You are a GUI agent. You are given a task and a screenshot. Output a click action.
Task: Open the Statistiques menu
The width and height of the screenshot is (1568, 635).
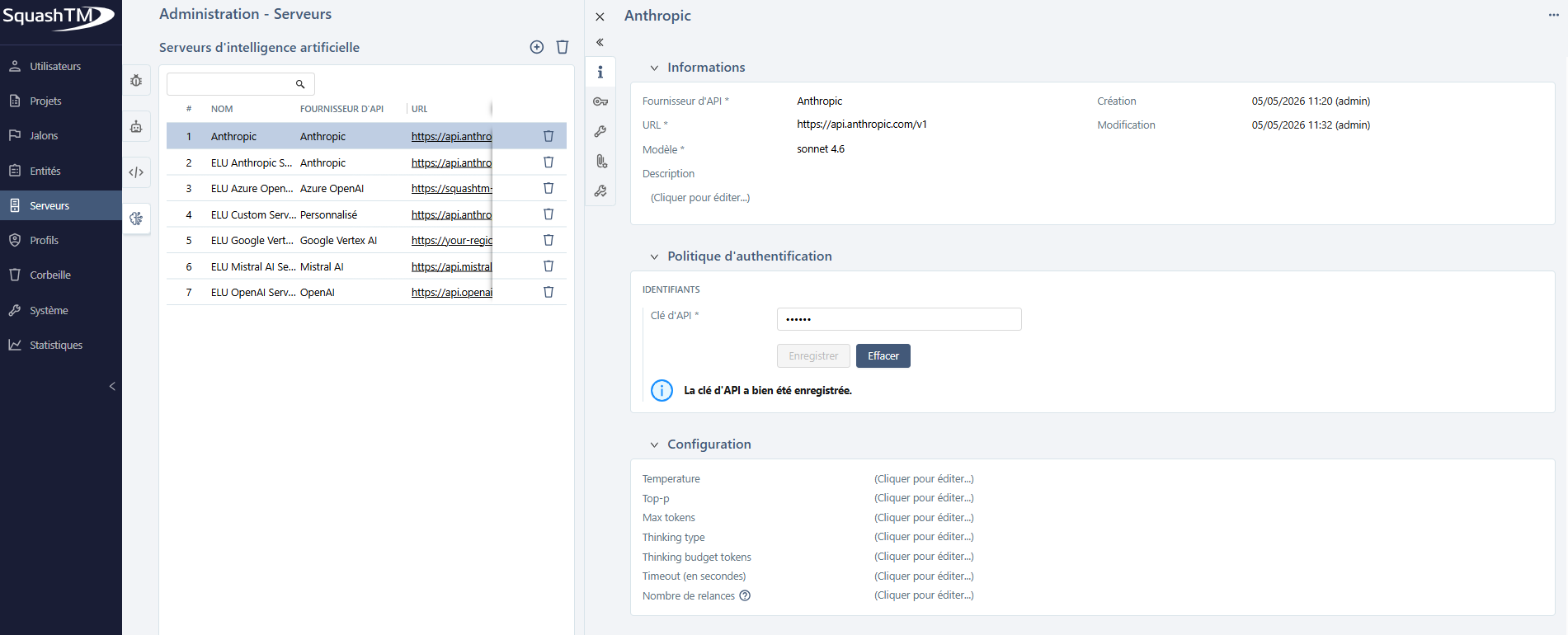[61, 345]
